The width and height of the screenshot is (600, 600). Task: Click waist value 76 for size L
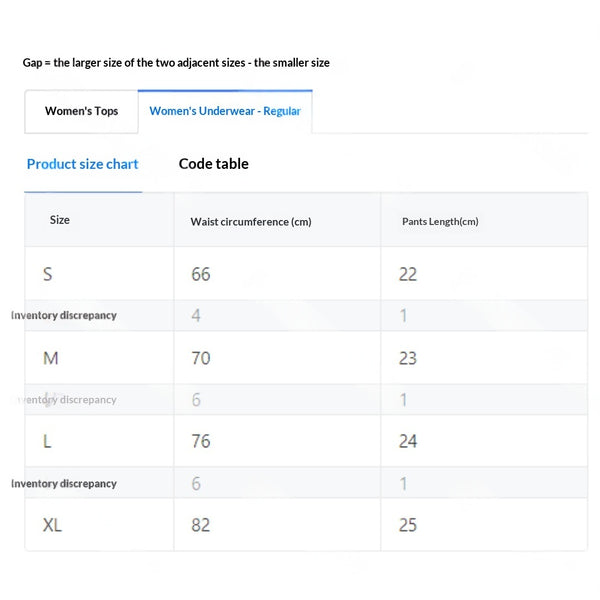(x=201, y=442)
